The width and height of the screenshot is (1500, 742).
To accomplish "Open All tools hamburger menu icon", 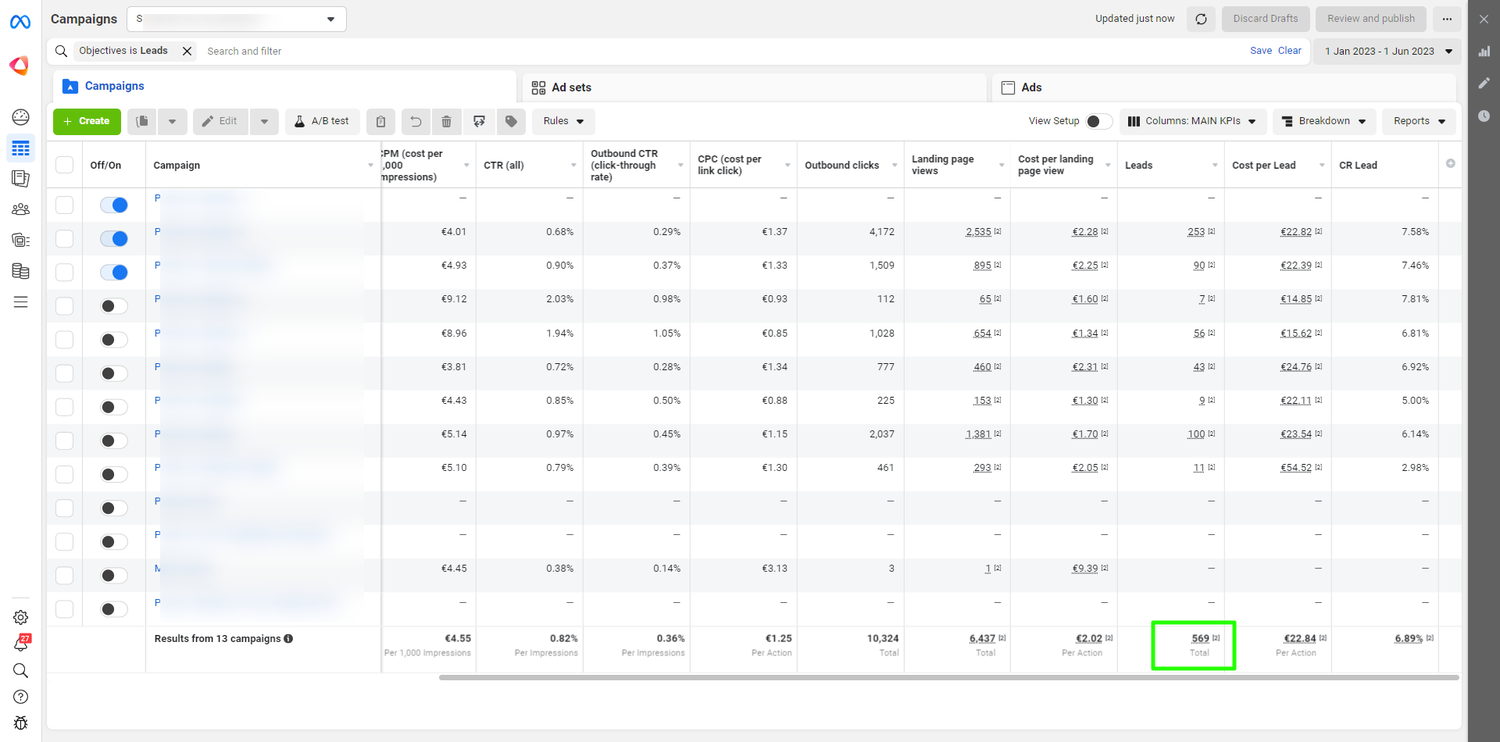I will (20, 302).
